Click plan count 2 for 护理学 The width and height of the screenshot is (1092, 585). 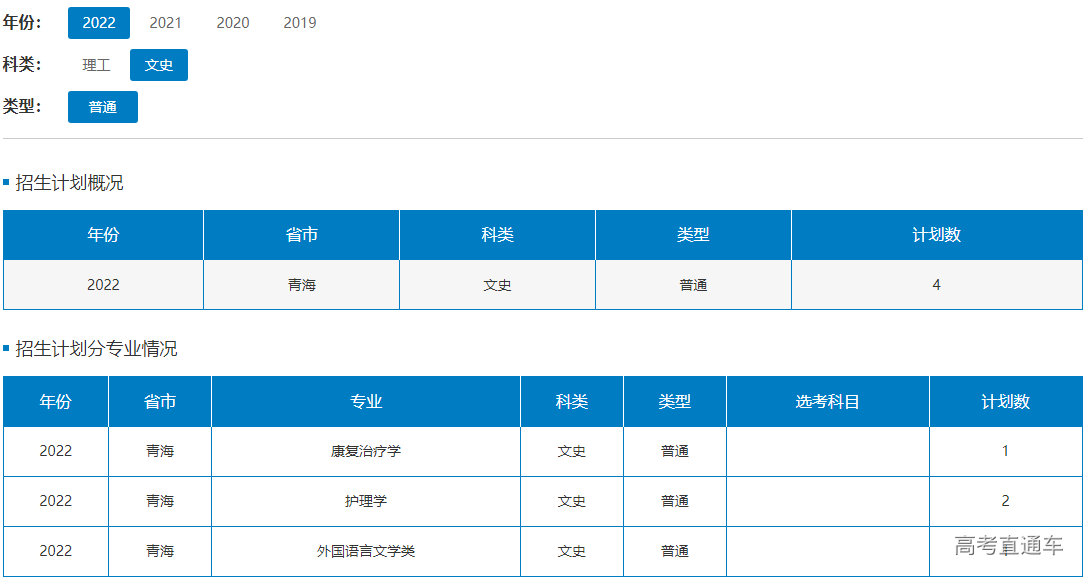pos(1005,501)
